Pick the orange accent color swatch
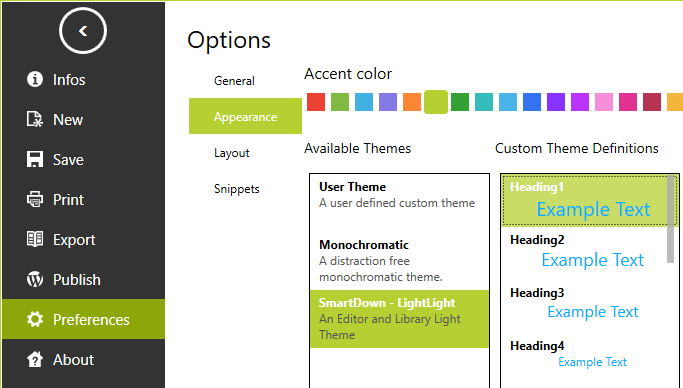 pyautogui.click(x=412, y=102)
